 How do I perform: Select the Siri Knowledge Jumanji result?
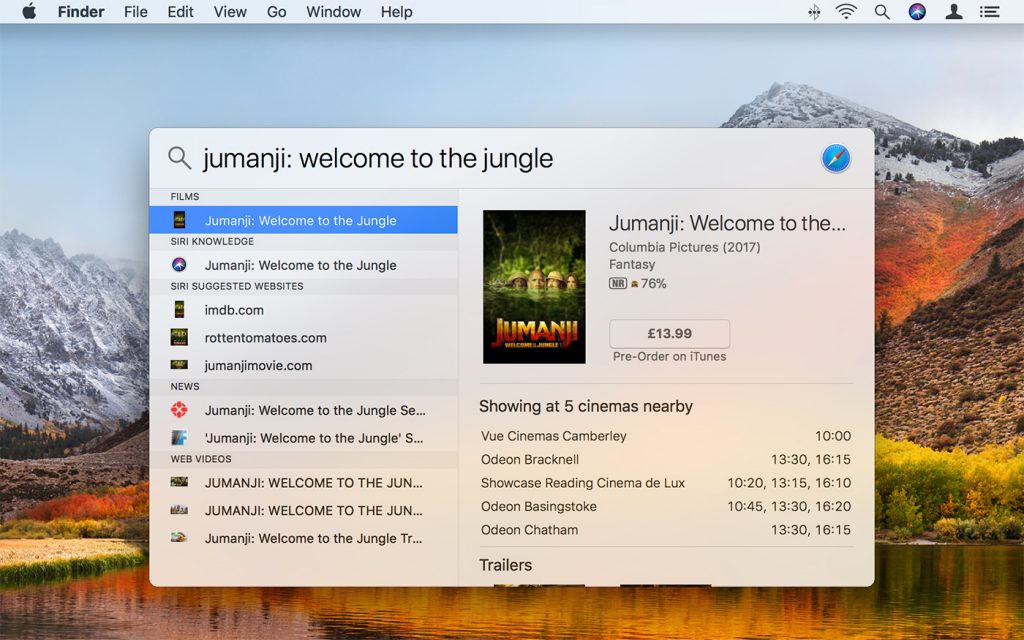(x=304, y=264)
